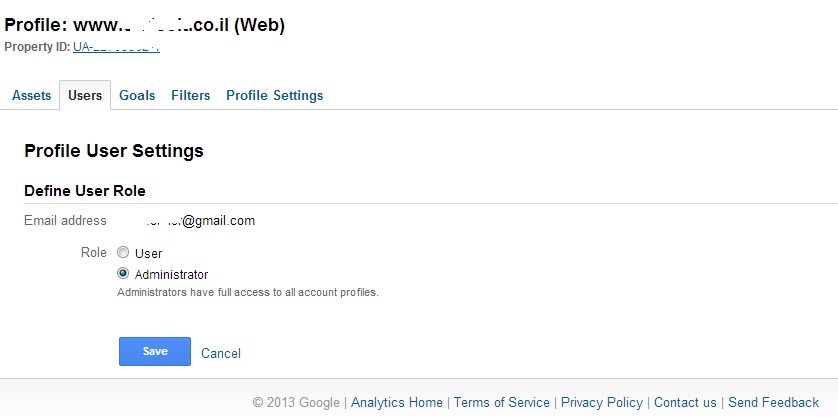Click the Administrators full access description text
The width and height of the screenshot is (838, 418).
click(247, 293)
